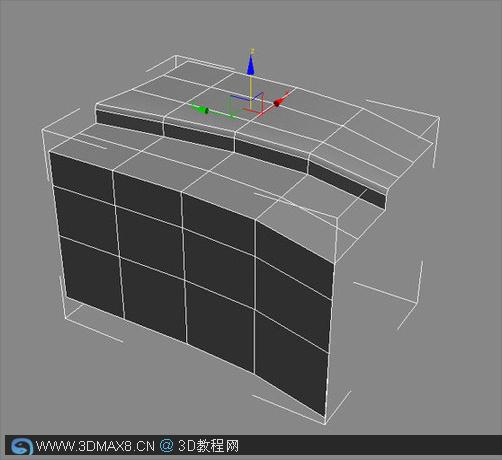Grab the red X-axis arrowhead of the gizmo
502x460 pixels.
[x=279, y=101]
